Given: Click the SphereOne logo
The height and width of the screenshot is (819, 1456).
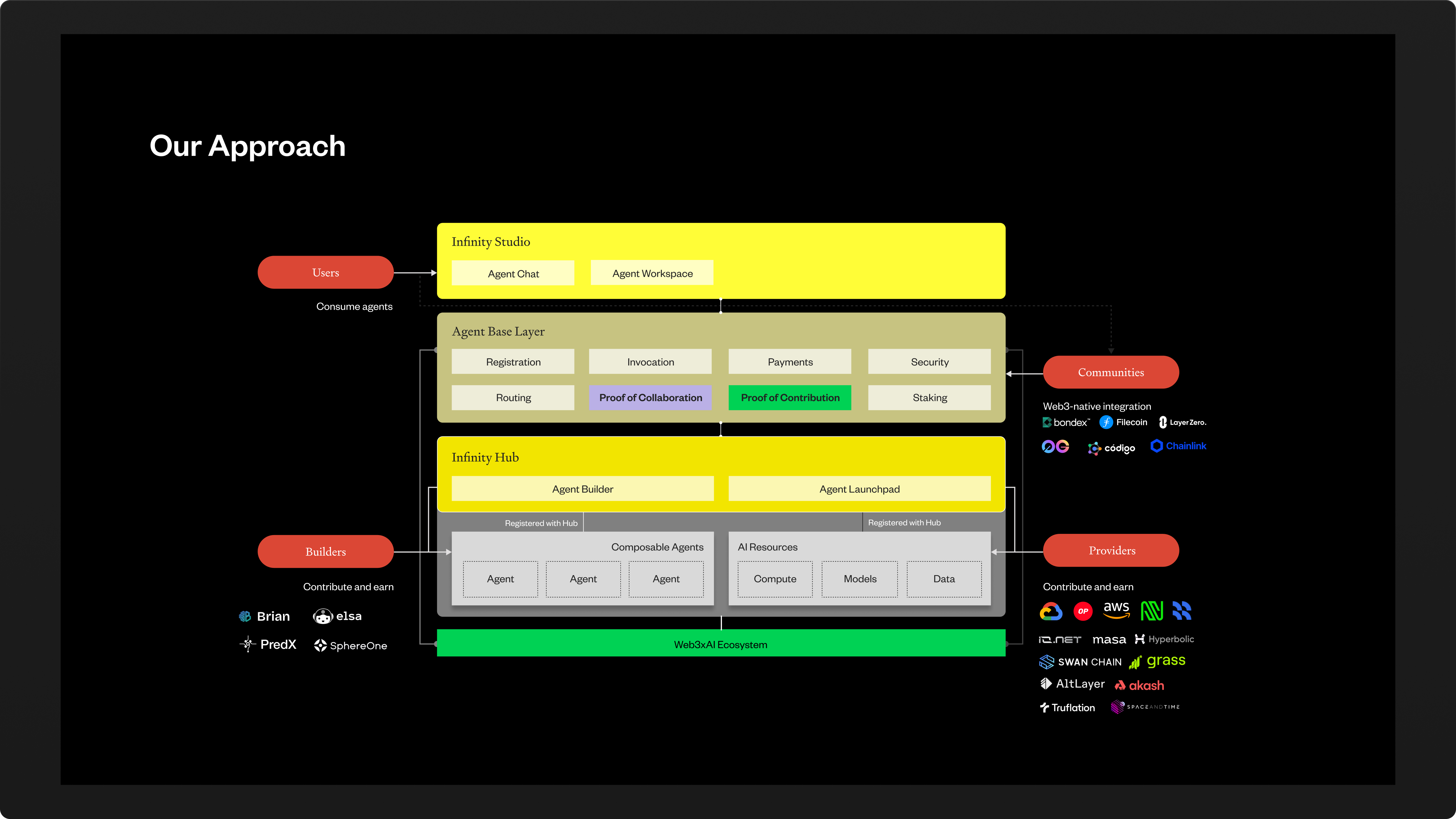Looking at the screenshot, I should coord(350,645).
